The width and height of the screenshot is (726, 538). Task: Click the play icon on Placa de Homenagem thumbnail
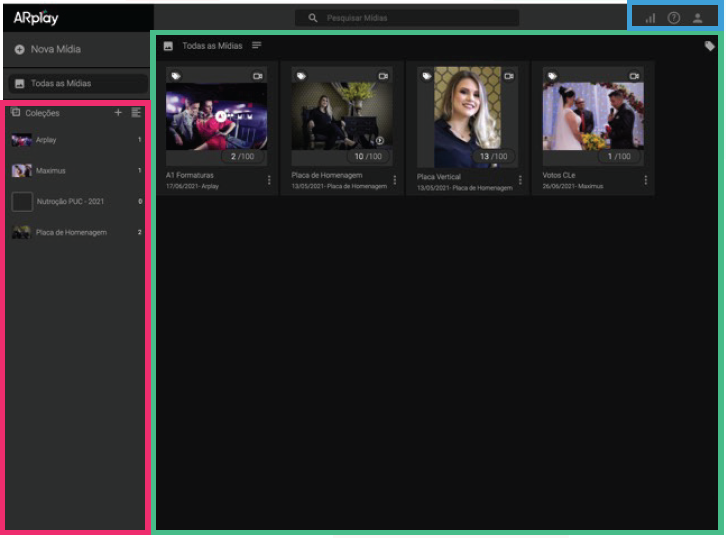pos(380,140)
